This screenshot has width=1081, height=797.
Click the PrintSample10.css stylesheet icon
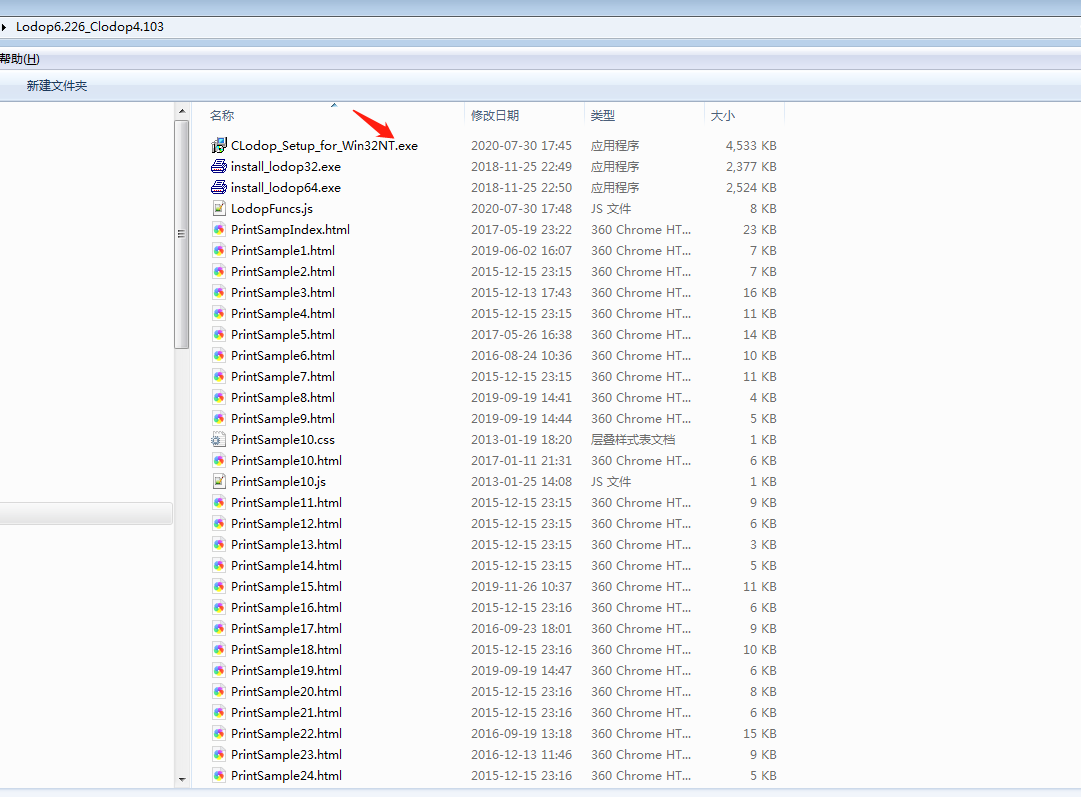click(x=219, y=440)
